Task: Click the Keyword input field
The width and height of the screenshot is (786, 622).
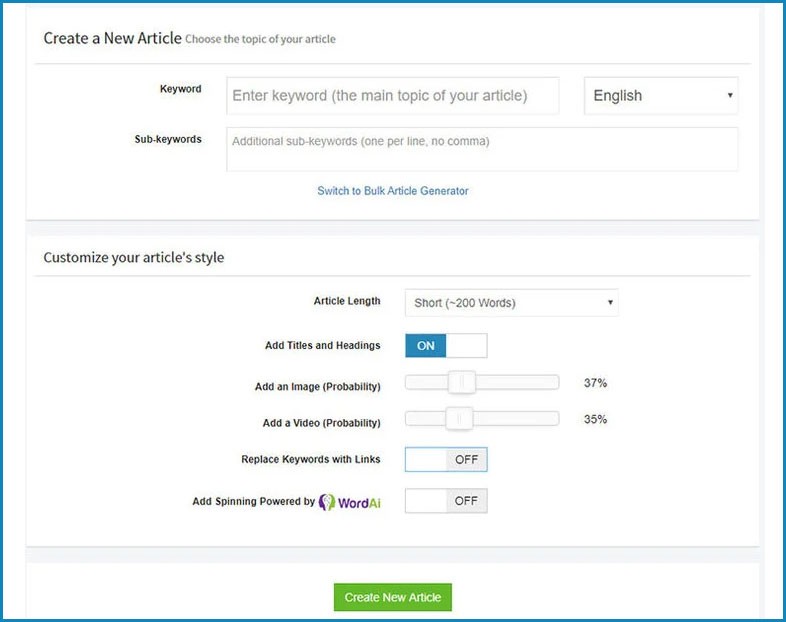Action: pos(392,96)
